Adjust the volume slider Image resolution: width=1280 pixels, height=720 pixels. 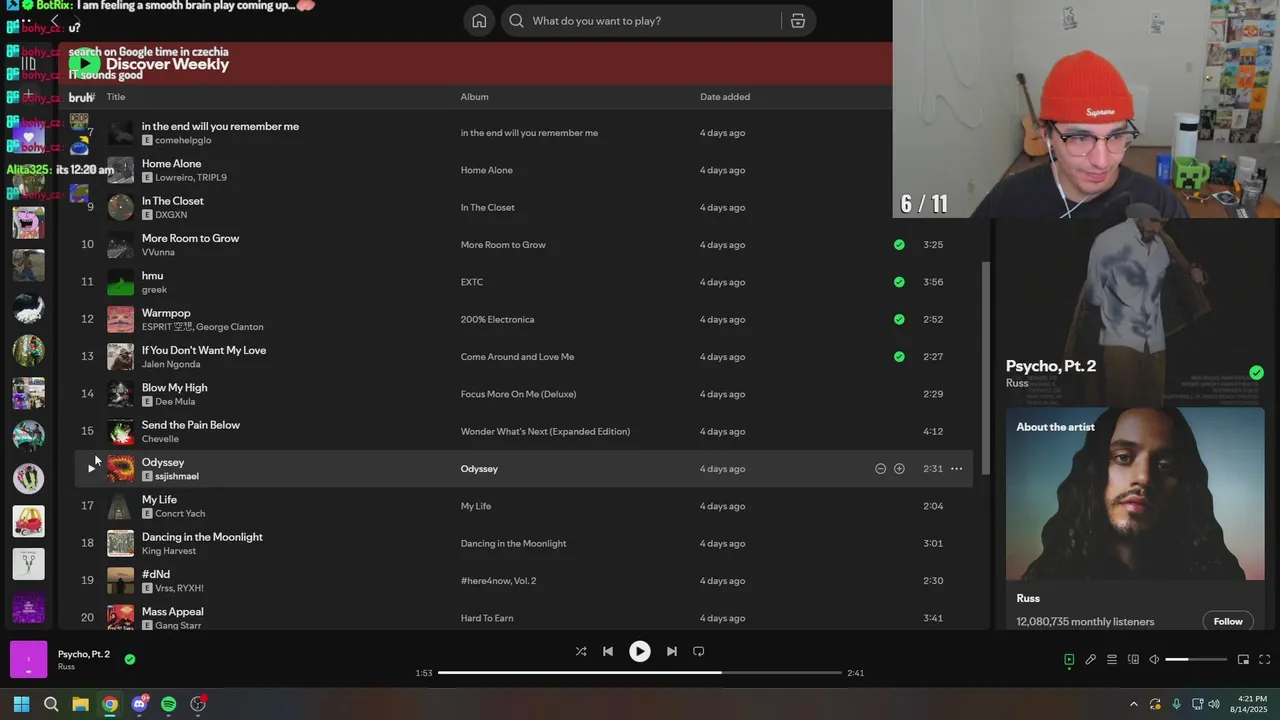coord(1196,660)
